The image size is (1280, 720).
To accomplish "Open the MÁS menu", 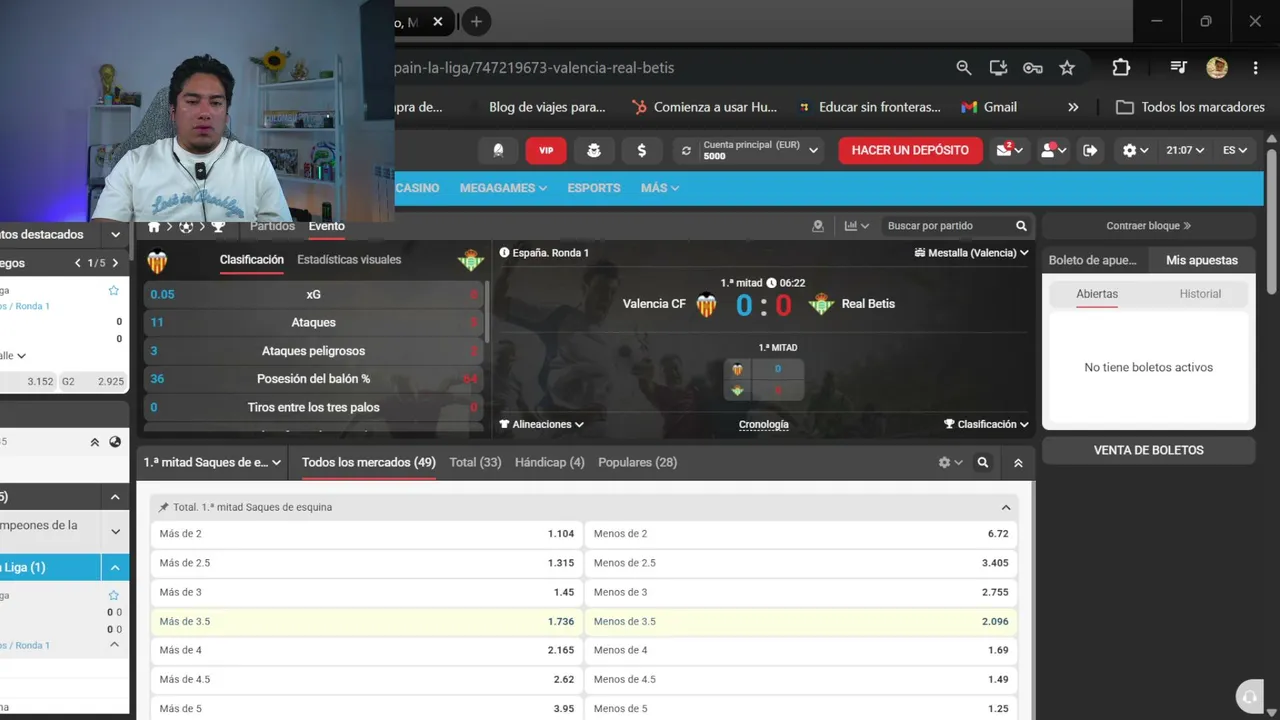I will 660,188.
